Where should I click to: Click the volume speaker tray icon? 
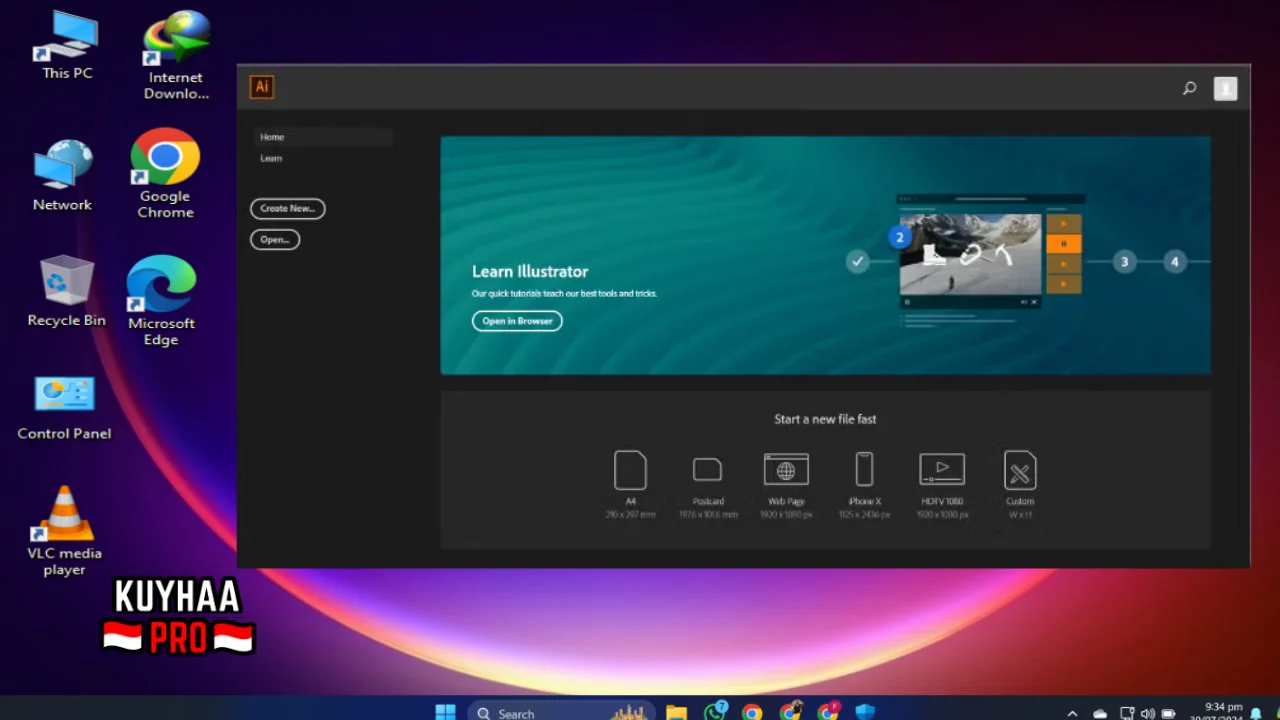(x=1146, y=713)
